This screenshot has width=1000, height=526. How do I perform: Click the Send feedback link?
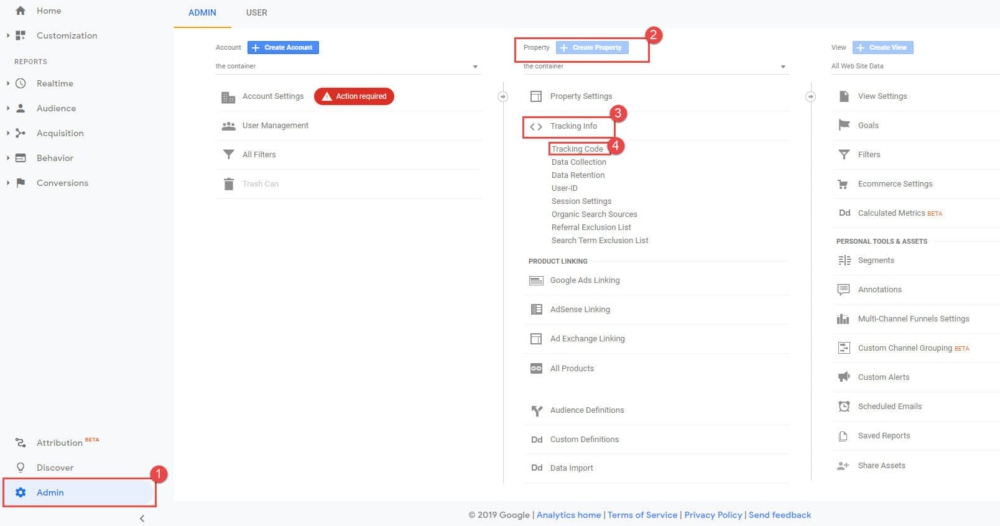pos(780,515)
